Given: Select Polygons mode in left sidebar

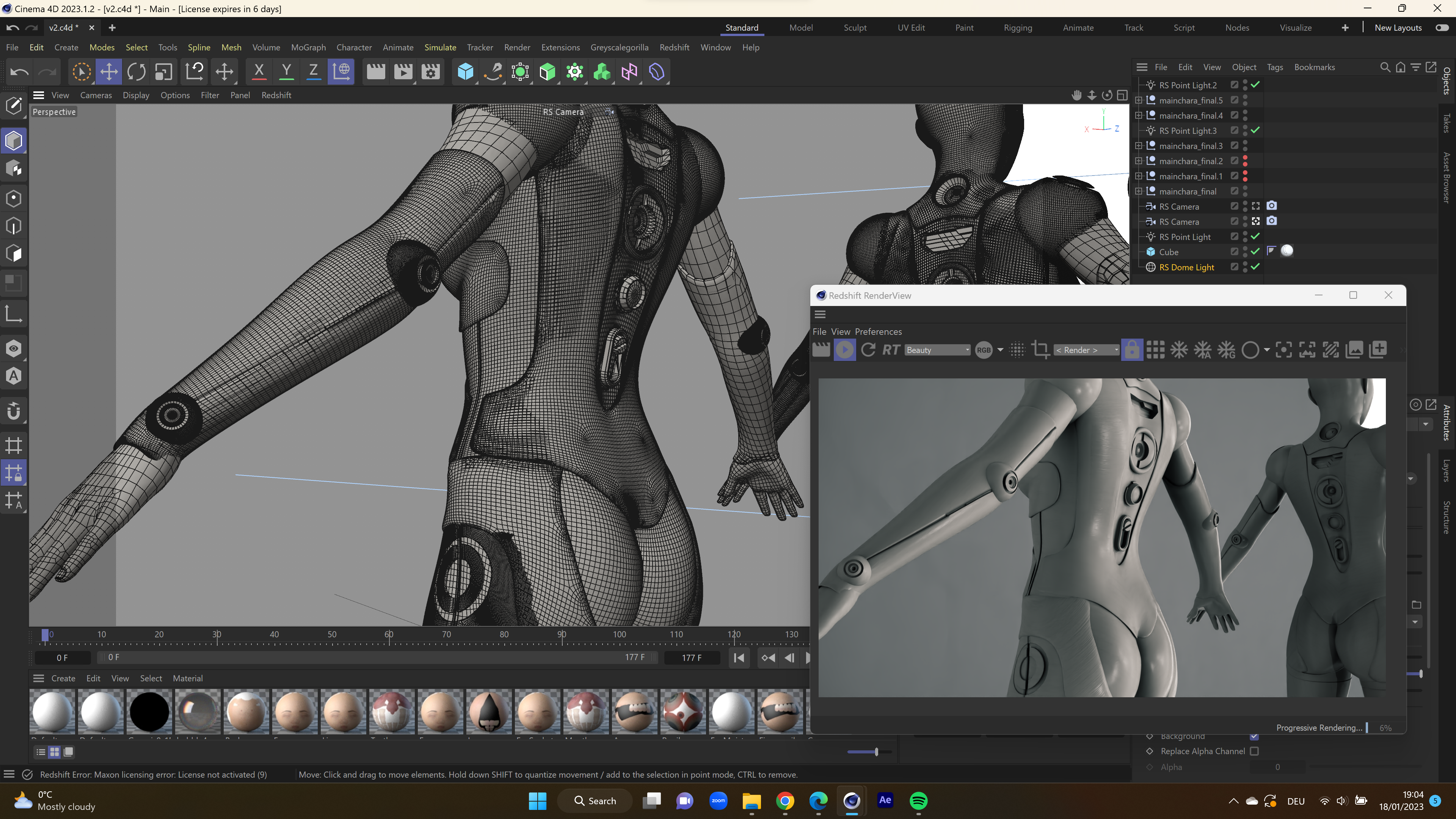Looking at the screenshot, I should [14, 254].
